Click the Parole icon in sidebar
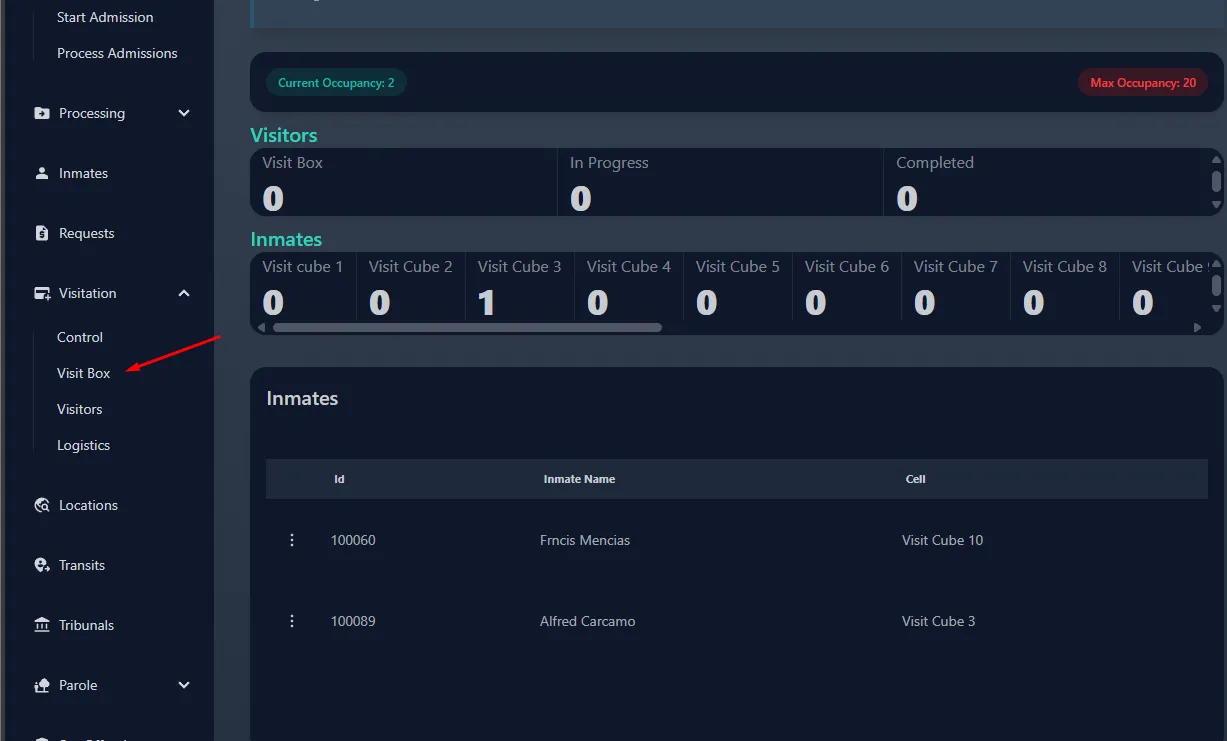 click(42, 685)
